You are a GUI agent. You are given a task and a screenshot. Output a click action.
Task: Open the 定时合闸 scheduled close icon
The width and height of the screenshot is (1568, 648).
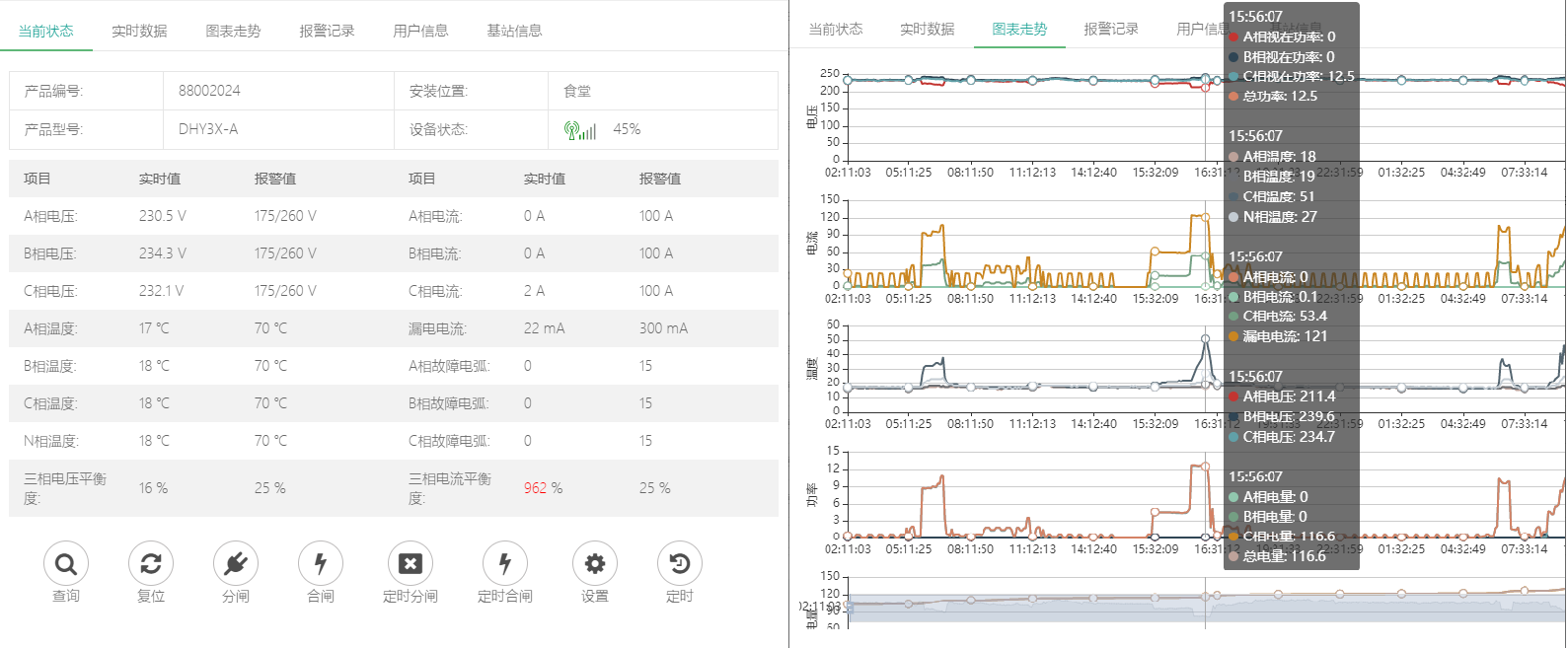[505, 564]
